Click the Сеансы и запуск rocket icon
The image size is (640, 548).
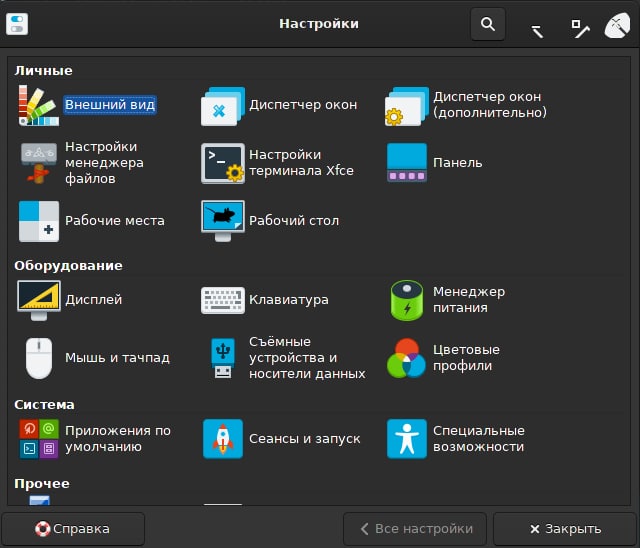(x=223, y=439)
